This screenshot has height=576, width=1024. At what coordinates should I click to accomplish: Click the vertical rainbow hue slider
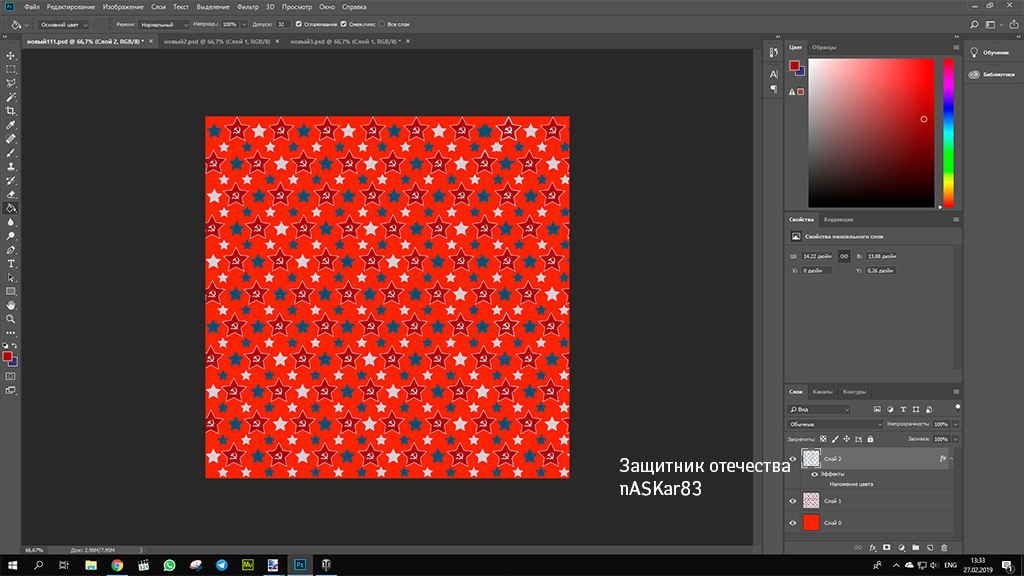(947, 132)
